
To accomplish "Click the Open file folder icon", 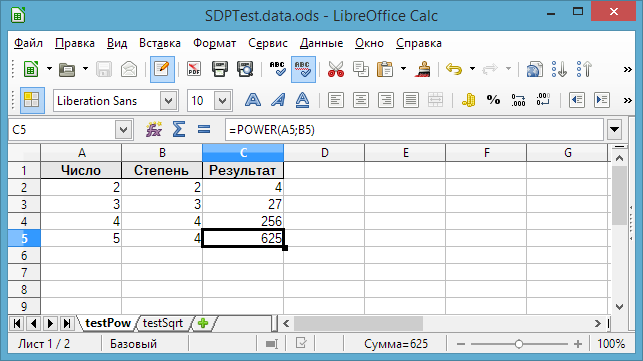I will (67, 69).
